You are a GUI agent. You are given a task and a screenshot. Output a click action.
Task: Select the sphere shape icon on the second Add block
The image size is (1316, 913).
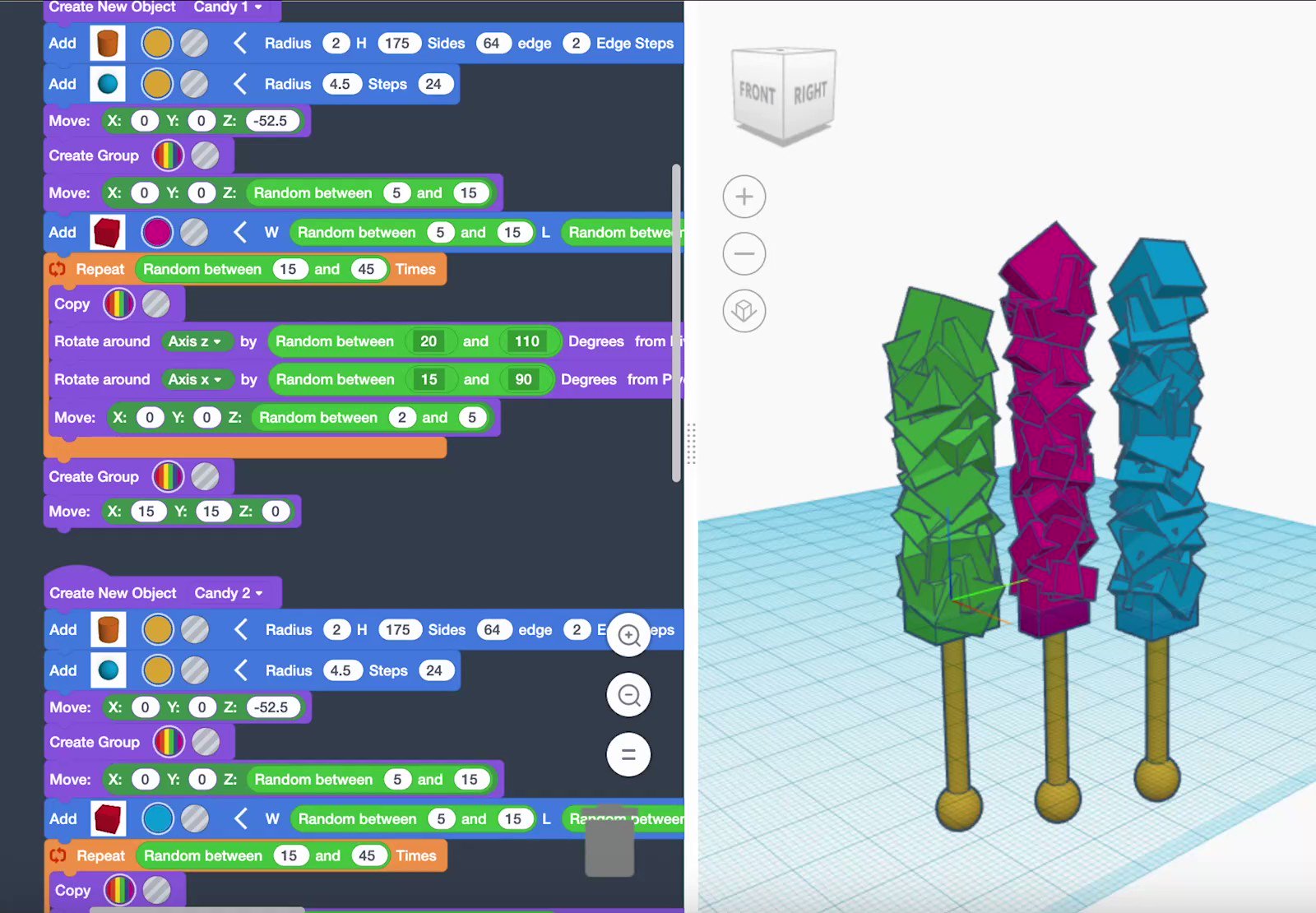point(107,83)
